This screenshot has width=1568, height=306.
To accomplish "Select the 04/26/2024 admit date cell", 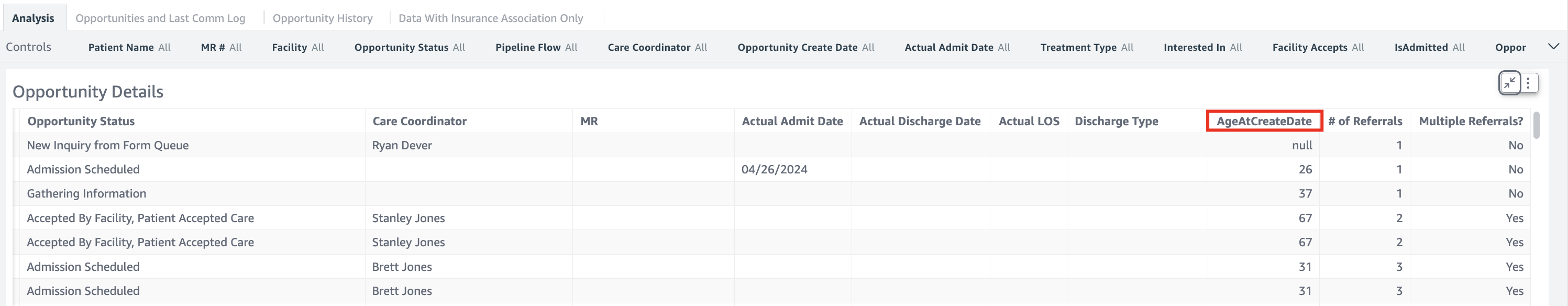I will pyautogui.click(x=774, y=169).
